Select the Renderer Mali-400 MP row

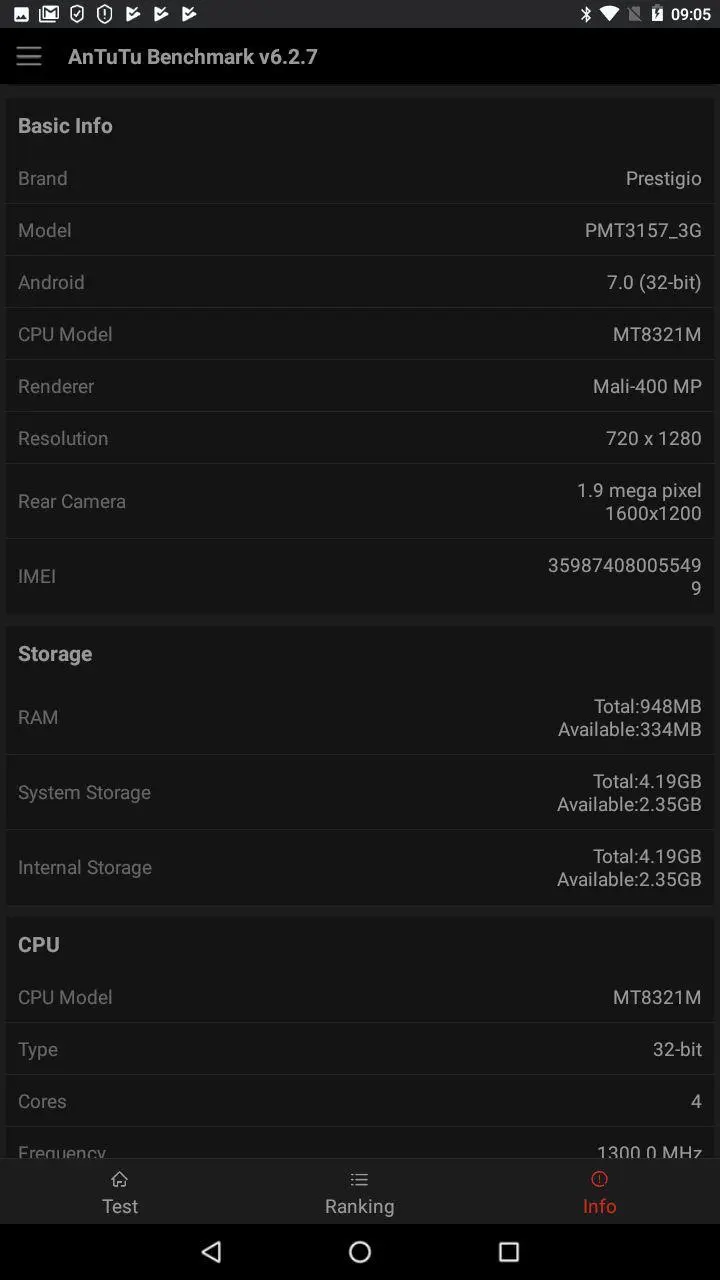click(x=360, y=386)
